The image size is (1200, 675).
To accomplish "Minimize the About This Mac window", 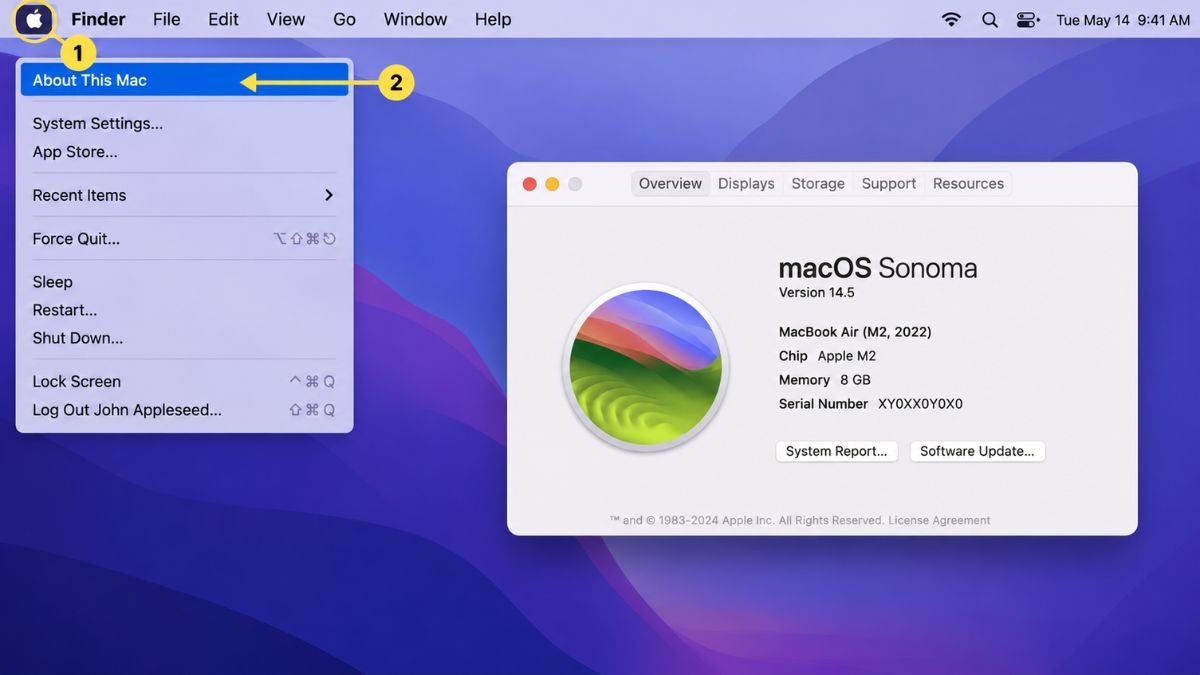I will (552, 184).
